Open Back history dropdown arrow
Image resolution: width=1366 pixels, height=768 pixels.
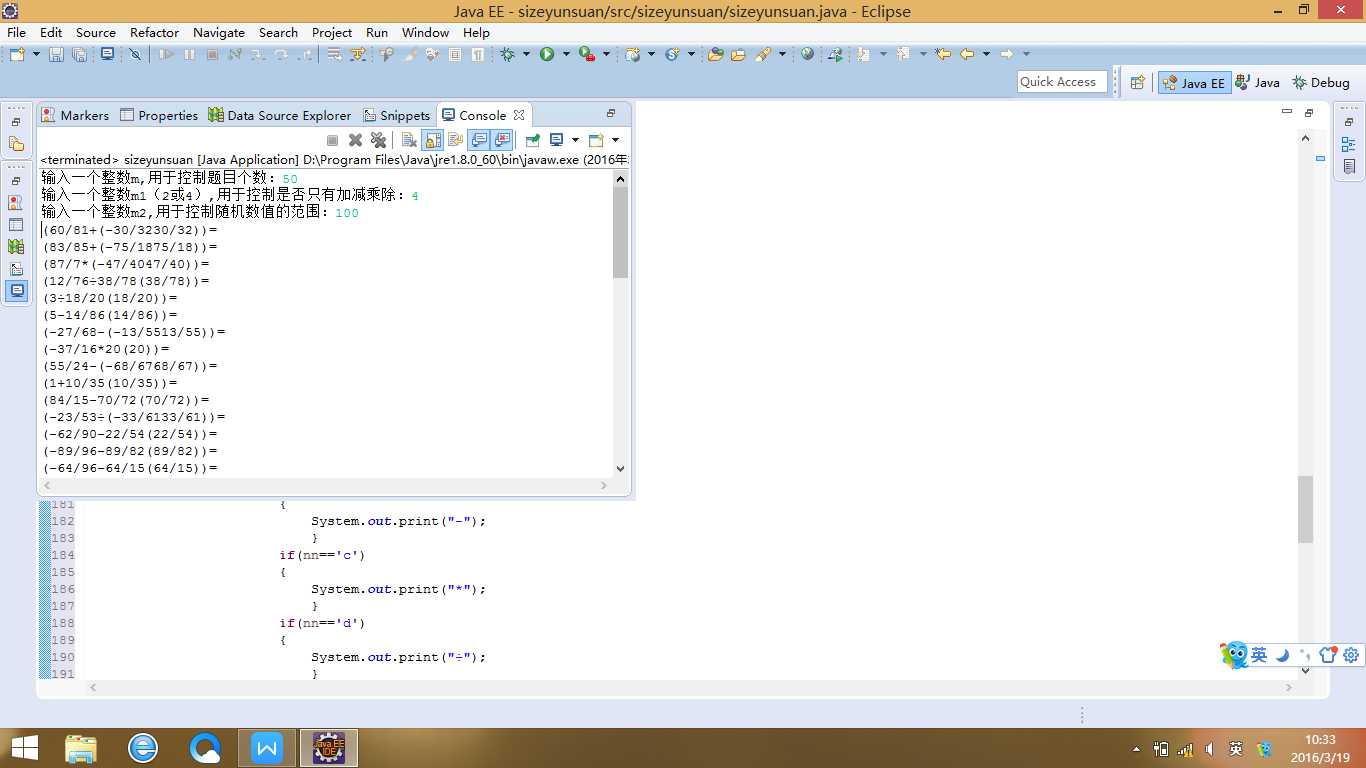pyautogui.click(x=986, y=54)
